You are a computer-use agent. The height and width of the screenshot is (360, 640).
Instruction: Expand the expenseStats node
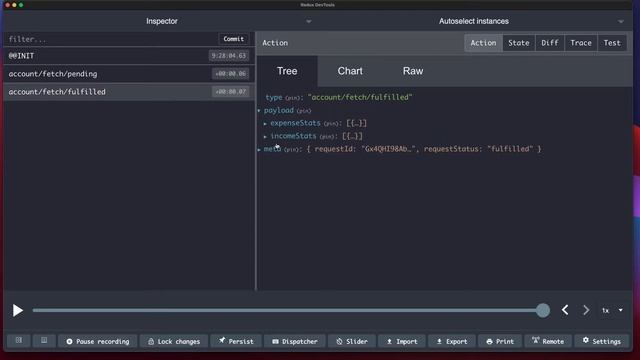[x=265, y=123]
